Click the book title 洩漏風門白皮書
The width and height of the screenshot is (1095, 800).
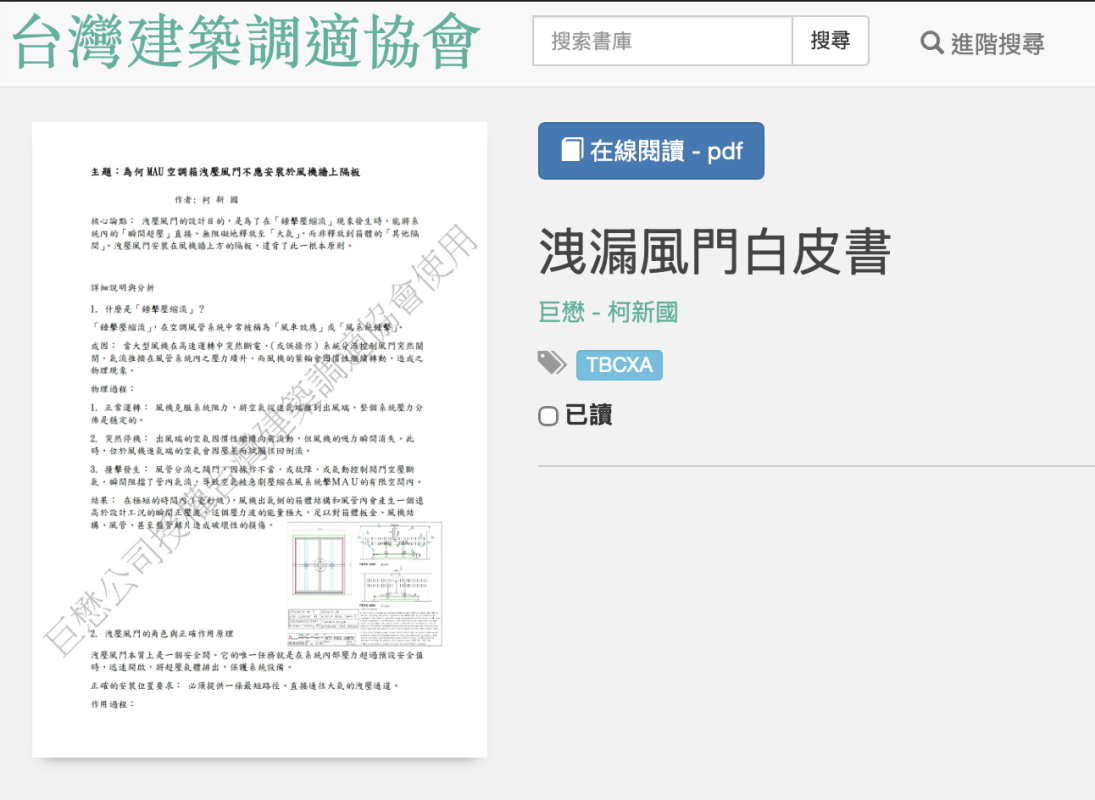coord(718,255)
